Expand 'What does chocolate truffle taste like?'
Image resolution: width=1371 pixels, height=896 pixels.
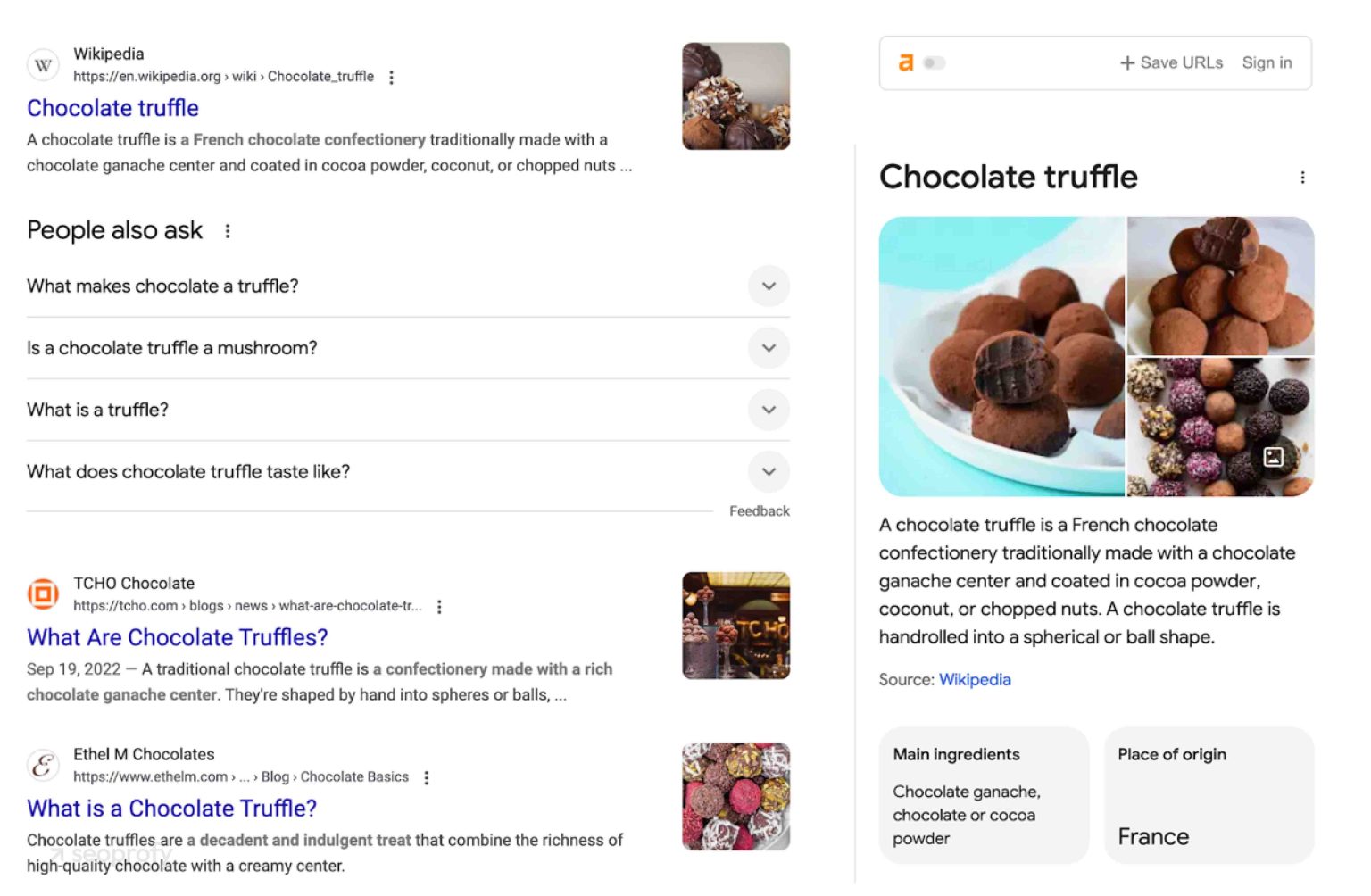tap(769, 471)
